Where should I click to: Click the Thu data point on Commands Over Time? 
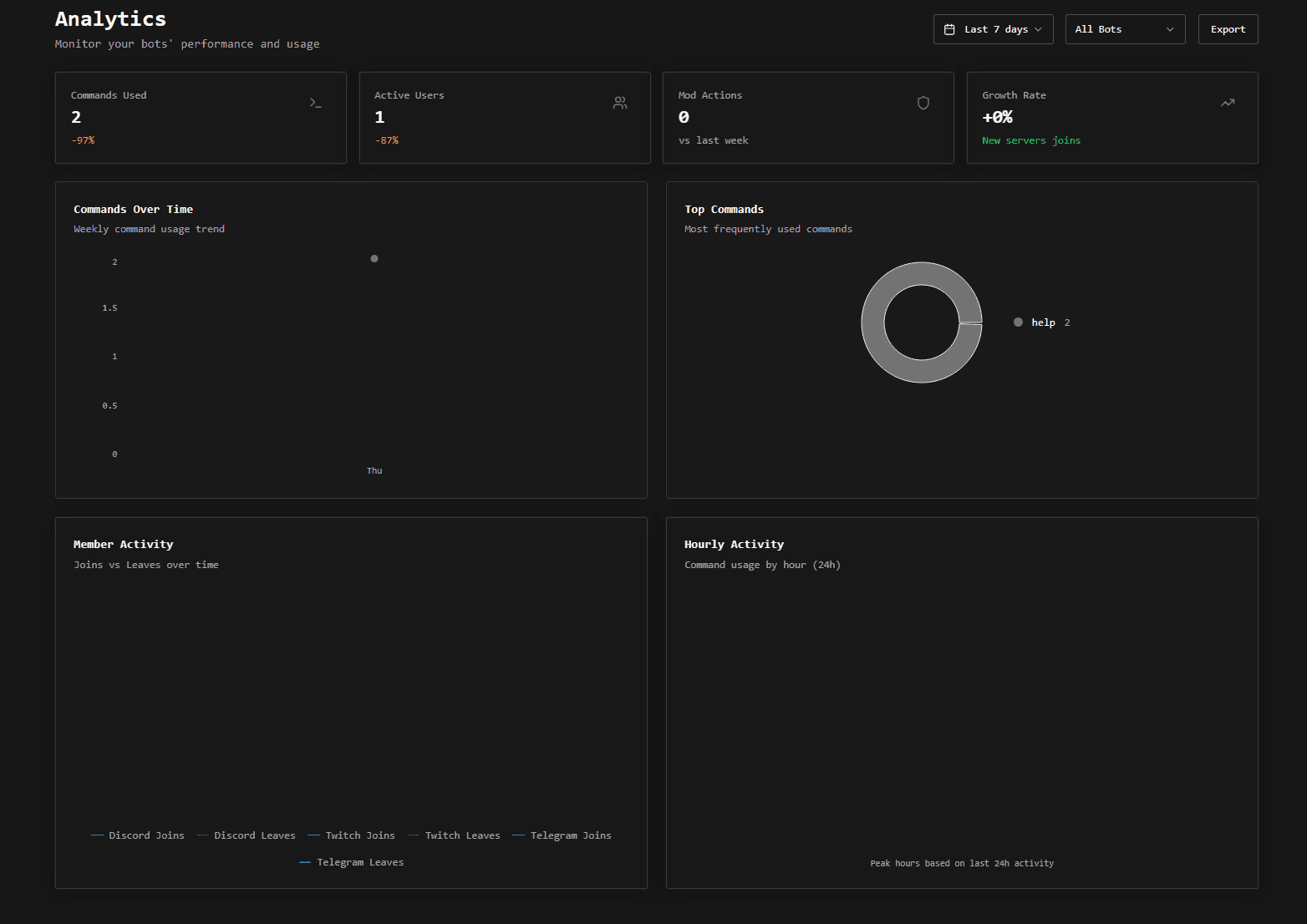[374, 258]
